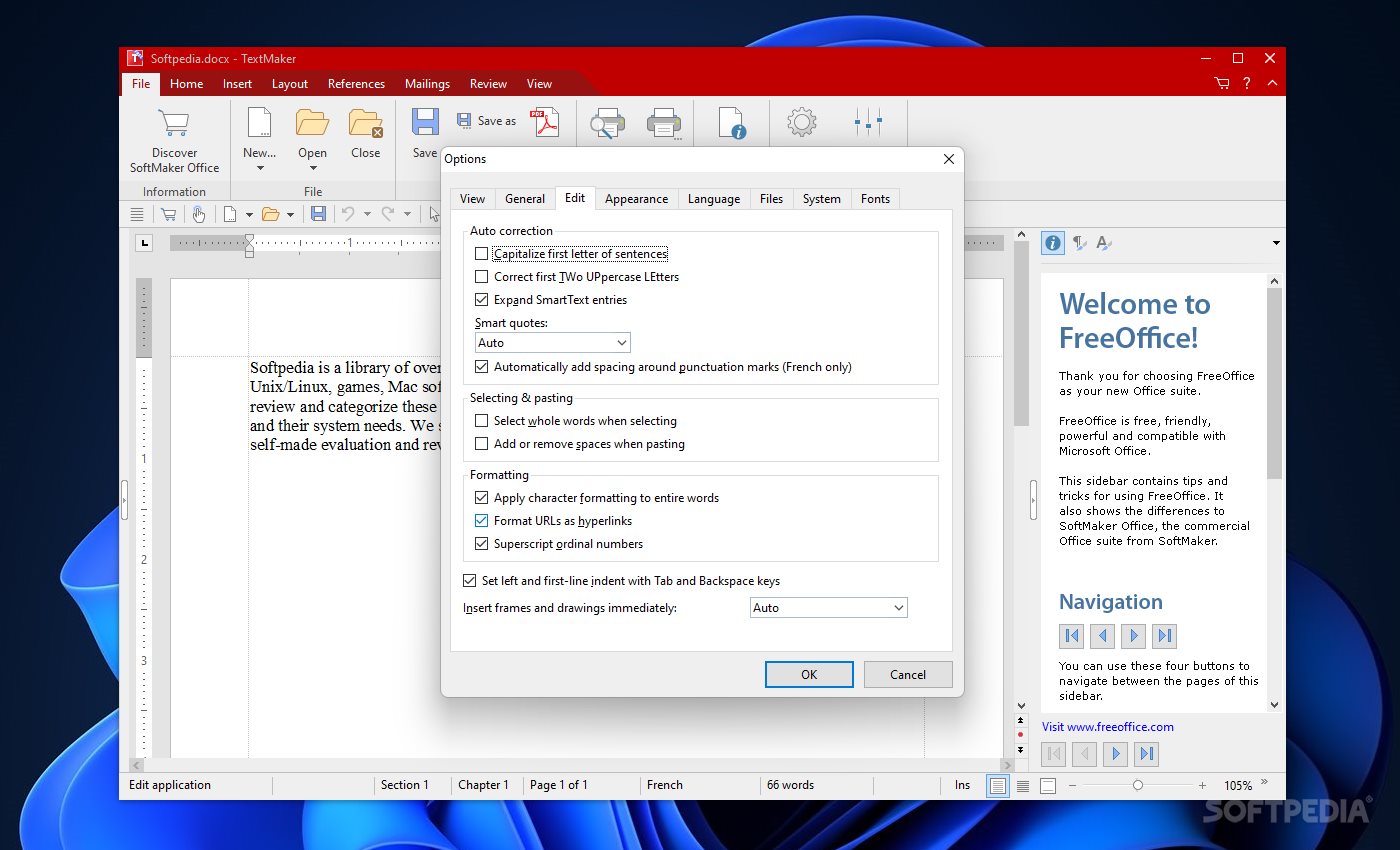Image resolution: width=1400 pixels, height=850 pixels.
Task: Go to next sidebar page in Navigation section
Action: 1133,635
